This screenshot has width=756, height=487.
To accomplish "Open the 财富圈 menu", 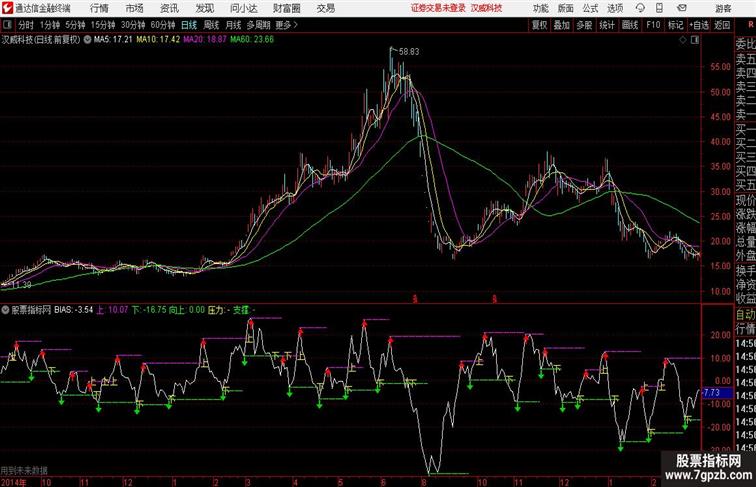I will click(x=286, y=8).
